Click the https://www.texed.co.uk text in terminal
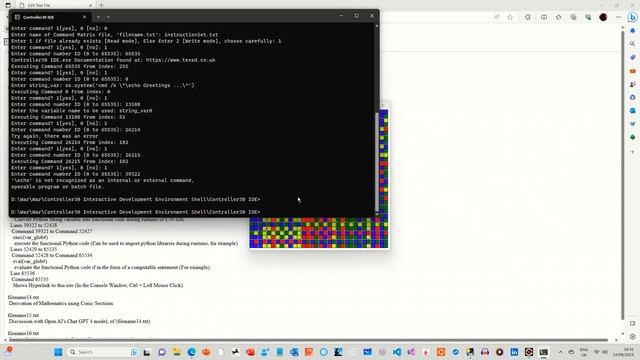Image resolution: width=640 pixels, height=360 pixels. [x=180, y=60]
